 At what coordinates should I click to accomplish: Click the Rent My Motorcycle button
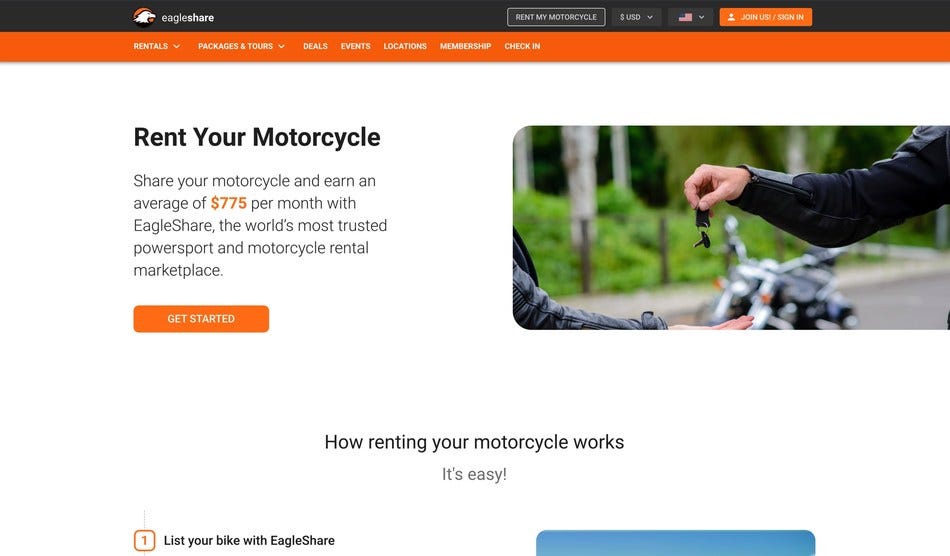(x=556, y=17)
